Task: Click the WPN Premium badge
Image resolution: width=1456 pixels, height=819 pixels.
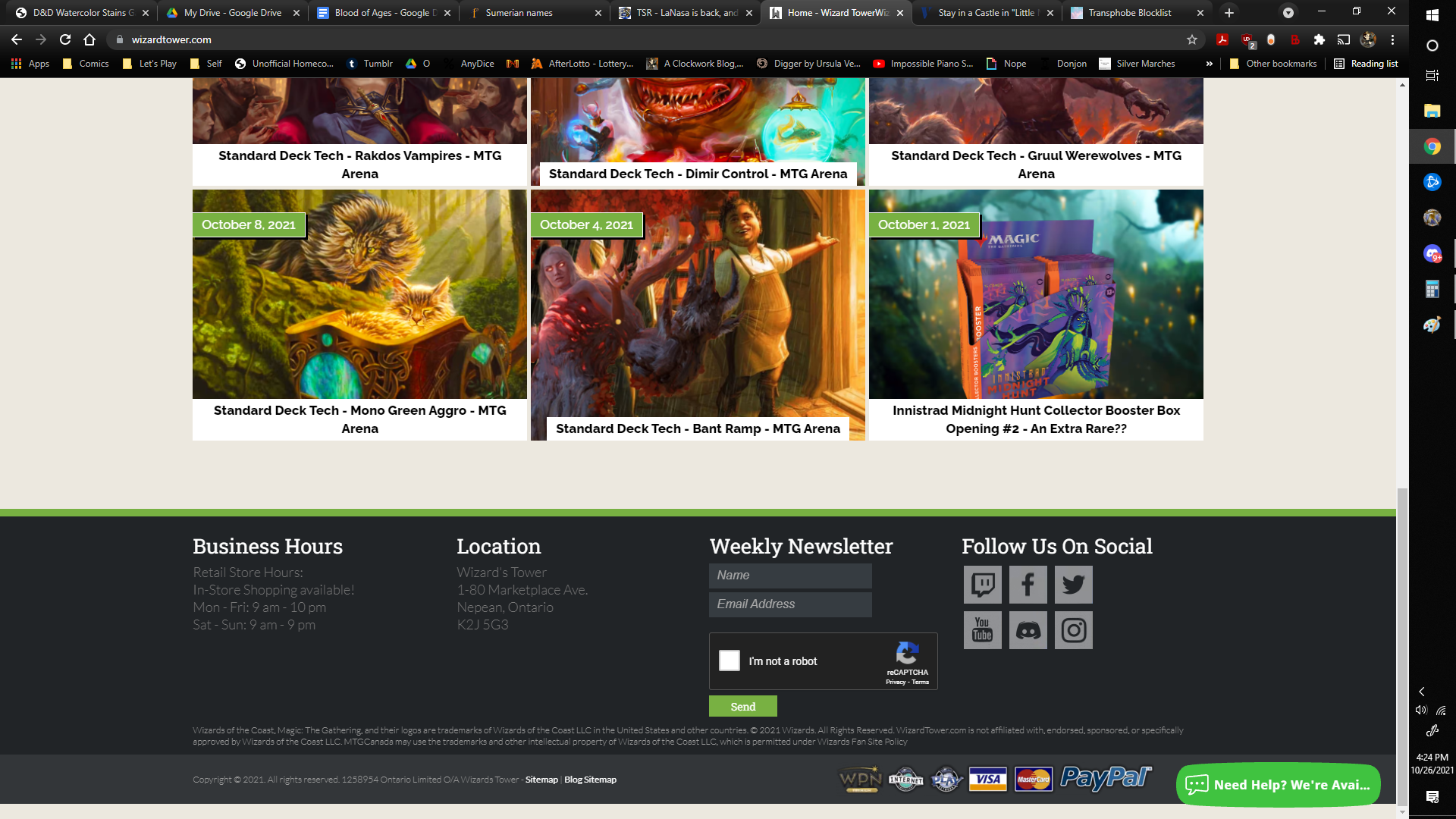Action: pos(860,779)
